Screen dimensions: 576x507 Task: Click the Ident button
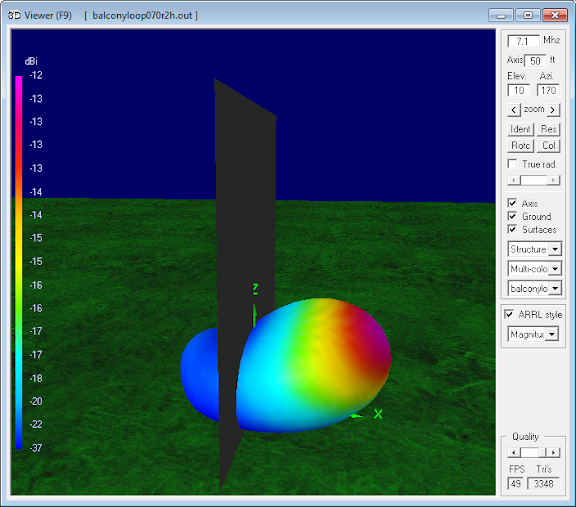520,129
